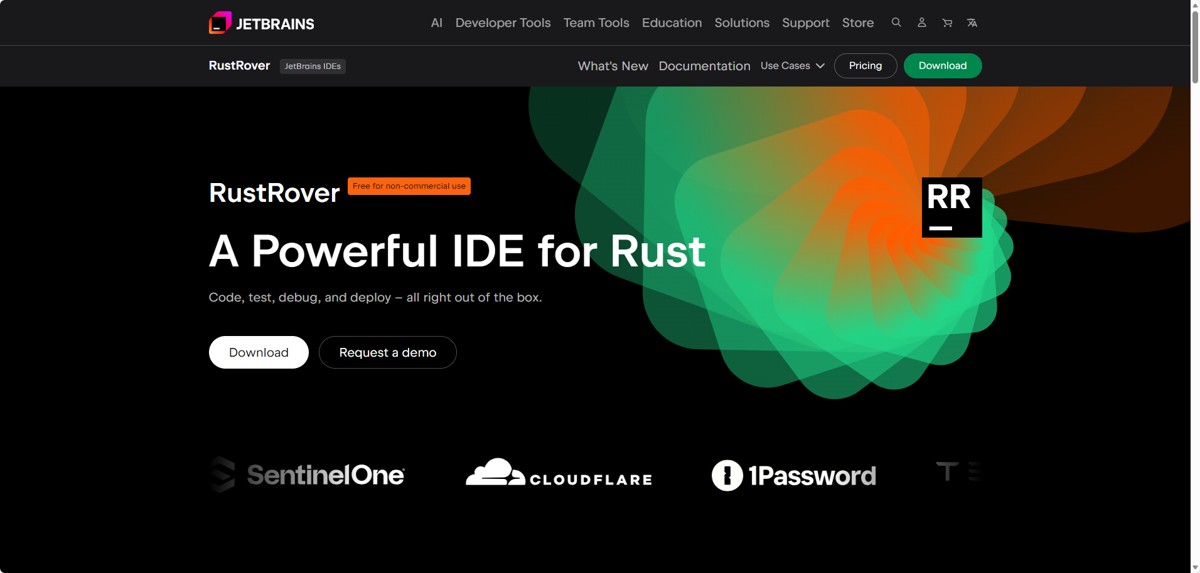The width and height of the screenshot is (1200, 573).
Task: Open the Documentation link
Action: [704, 66]
